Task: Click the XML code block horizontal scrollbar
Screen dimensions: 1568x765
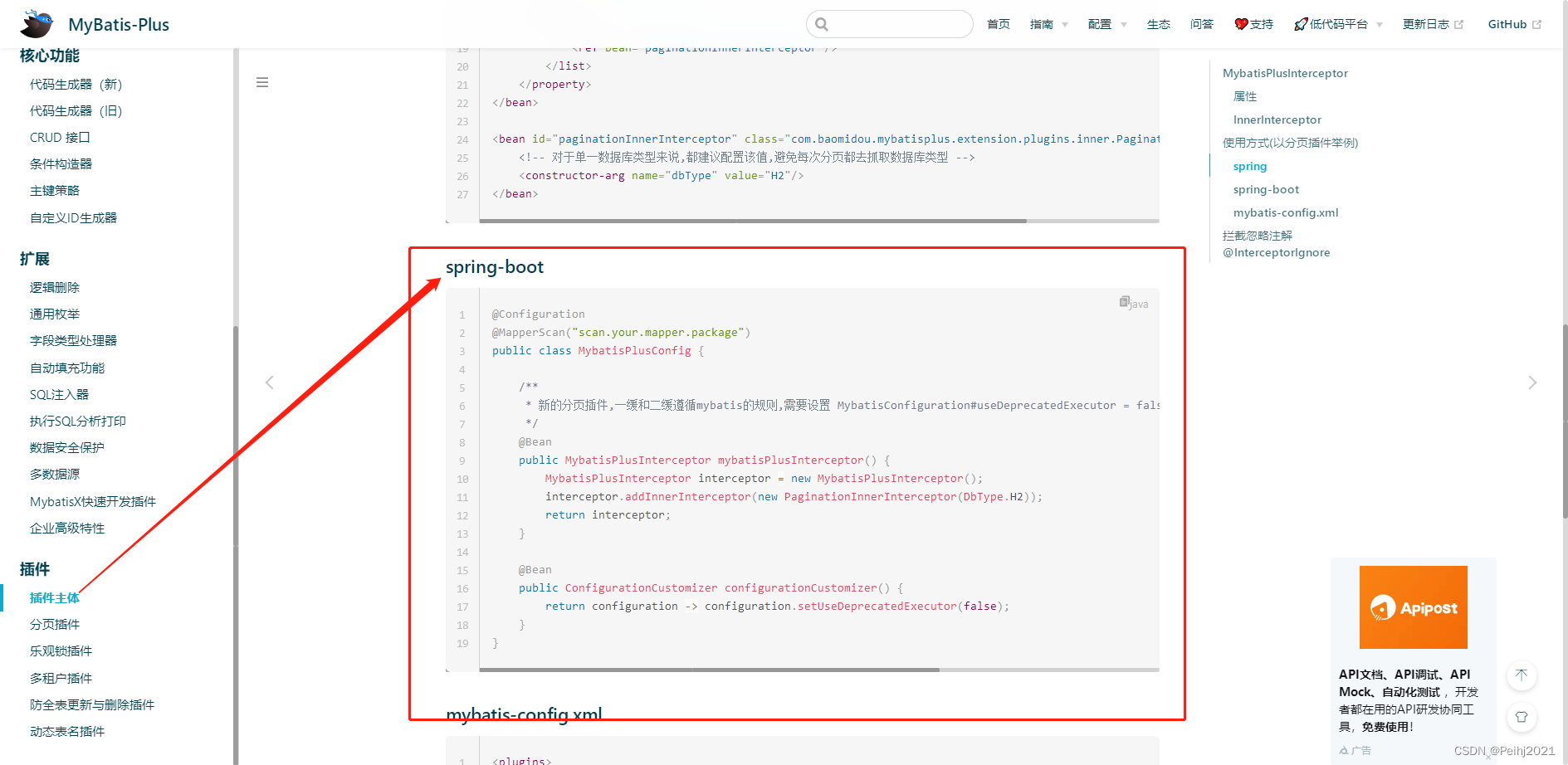Action: click(x=753, y=221)
